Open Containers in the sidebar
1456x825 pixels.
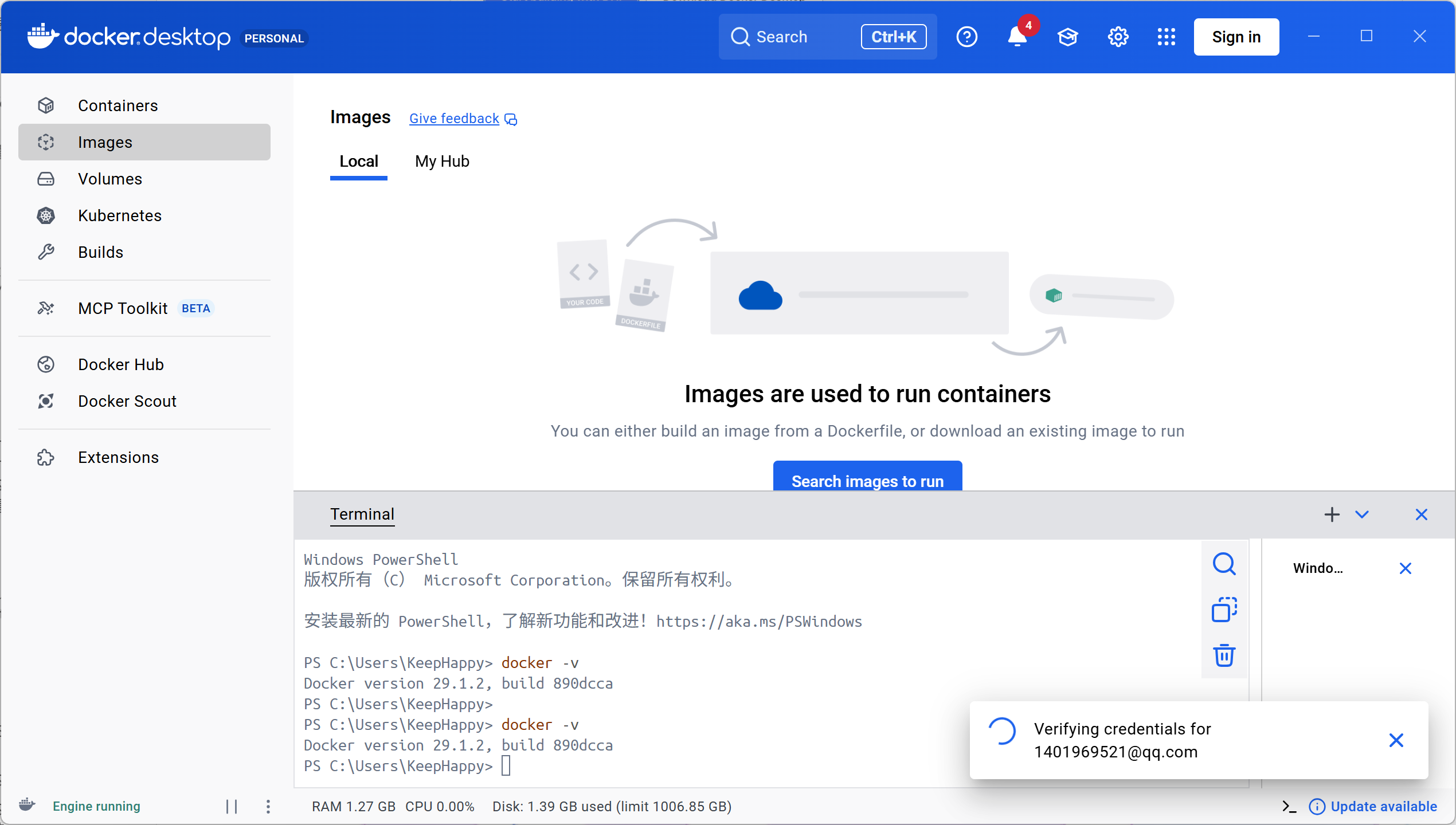click(118, 105)
